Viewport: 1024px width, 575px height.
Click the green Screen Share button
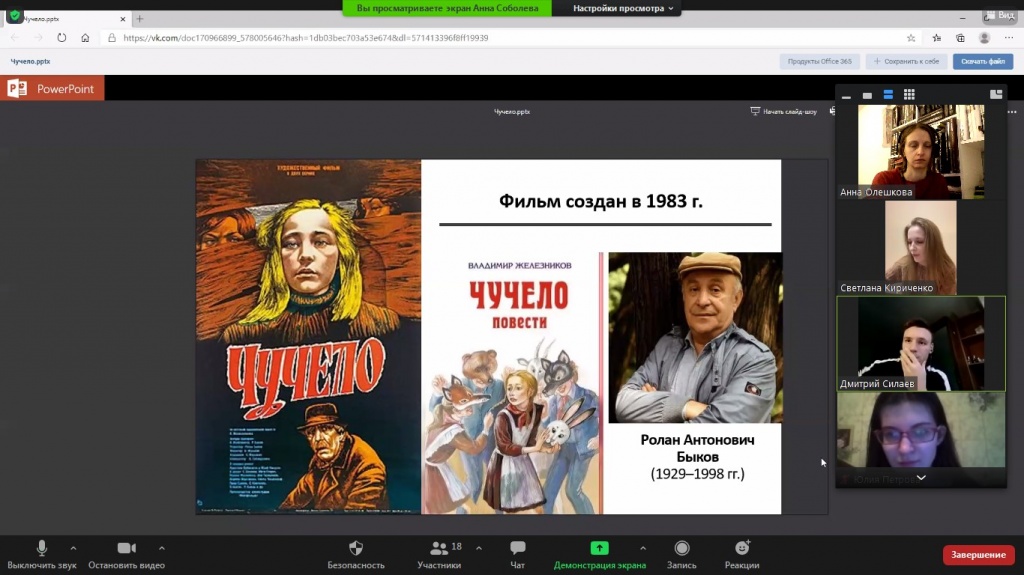pos(599,549)
